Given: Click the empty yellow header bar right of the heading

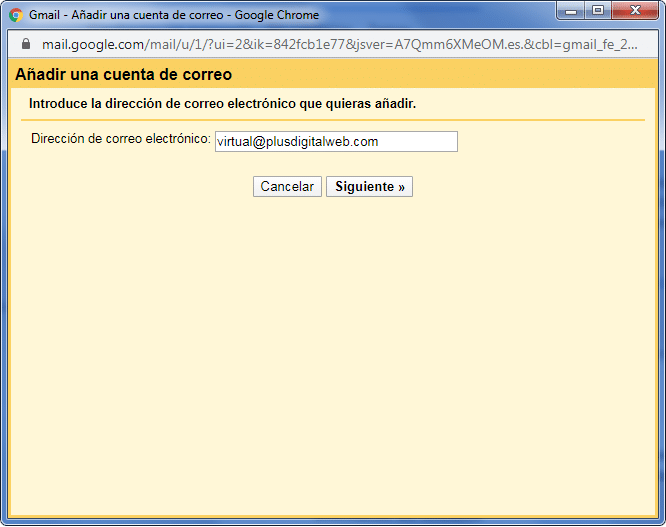Looking at the screenshot, I should coord(450,75).
